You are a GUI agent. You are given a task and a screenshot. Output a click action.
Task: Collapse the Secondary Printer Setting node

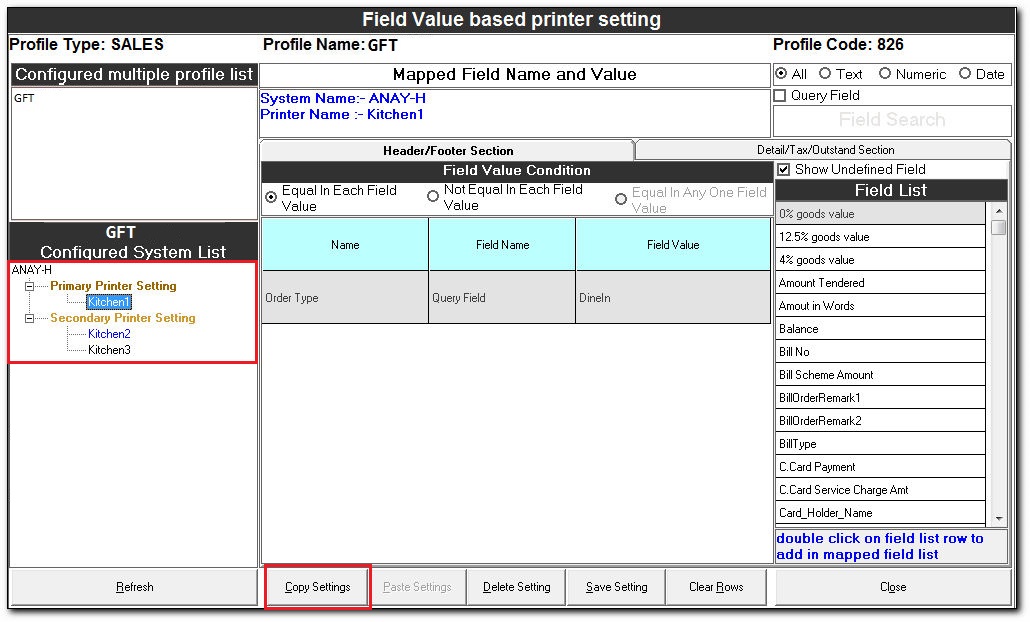[30, 319]
